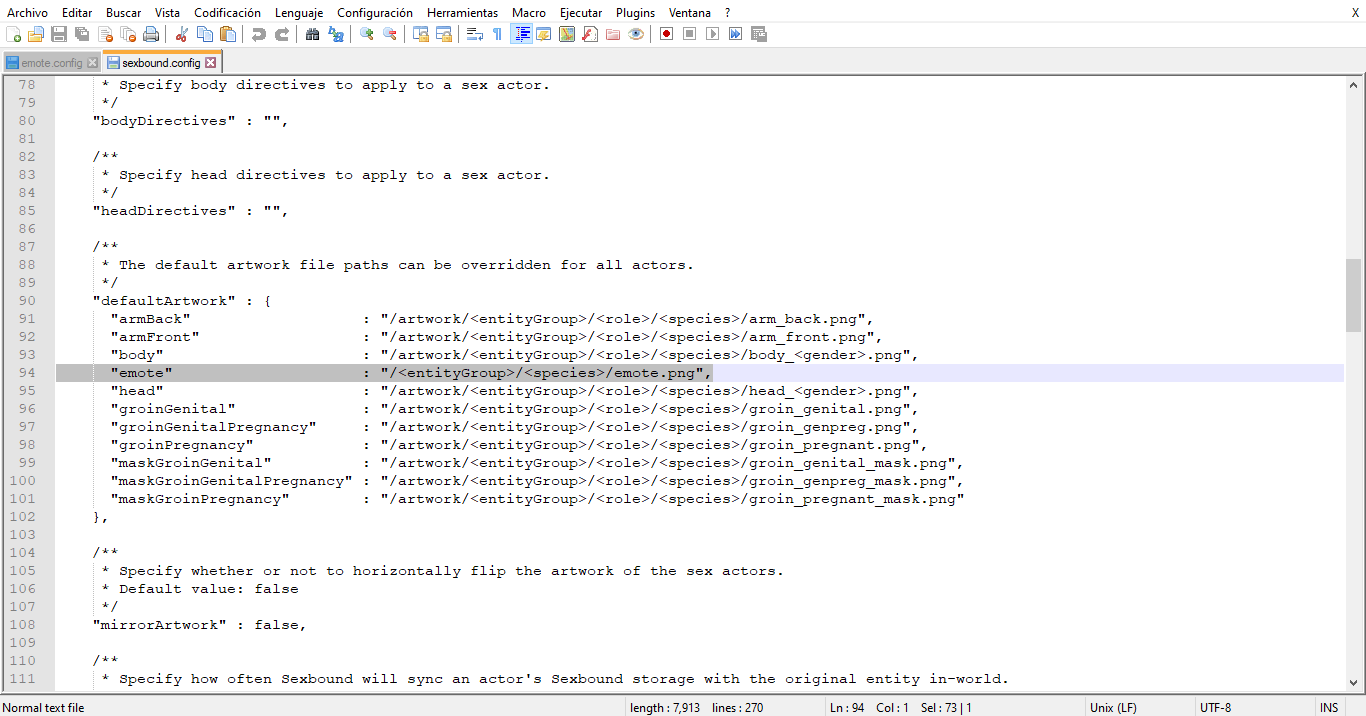
Task: Toggle synchronized vertical scrolling
Action: pos(421,34)
